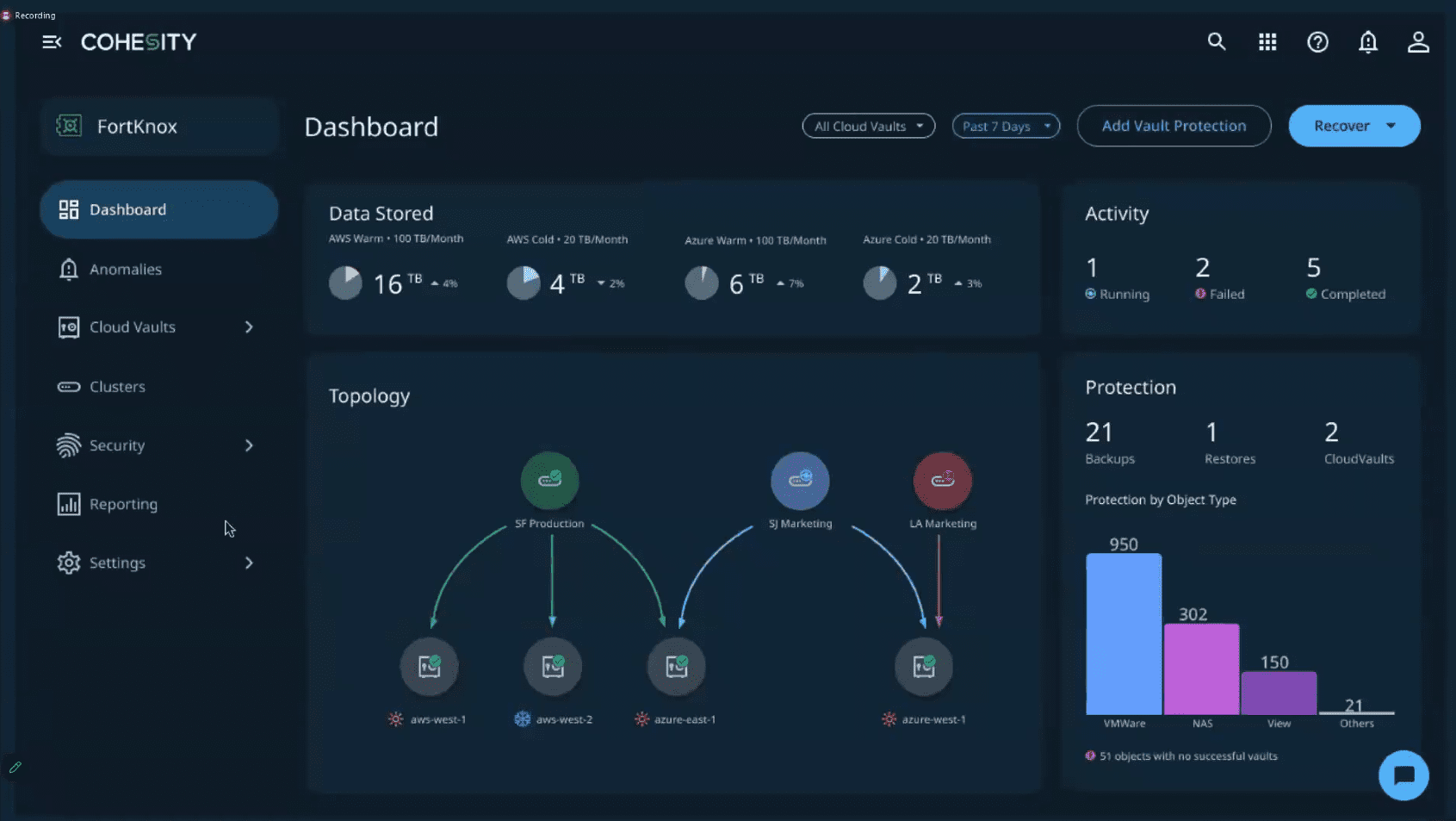Click the Running status icon in Activity
This screenshot has height=821, width=1456.
click(1090, 294)
